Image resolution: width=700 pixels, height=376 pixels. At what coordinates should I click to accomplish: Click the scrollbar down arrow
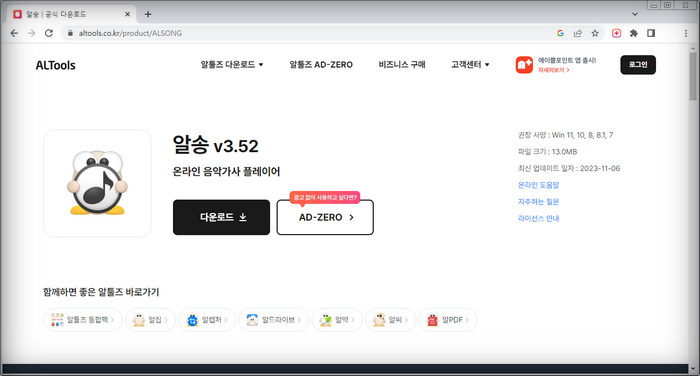pyautogui.click(x=693, y=369)
